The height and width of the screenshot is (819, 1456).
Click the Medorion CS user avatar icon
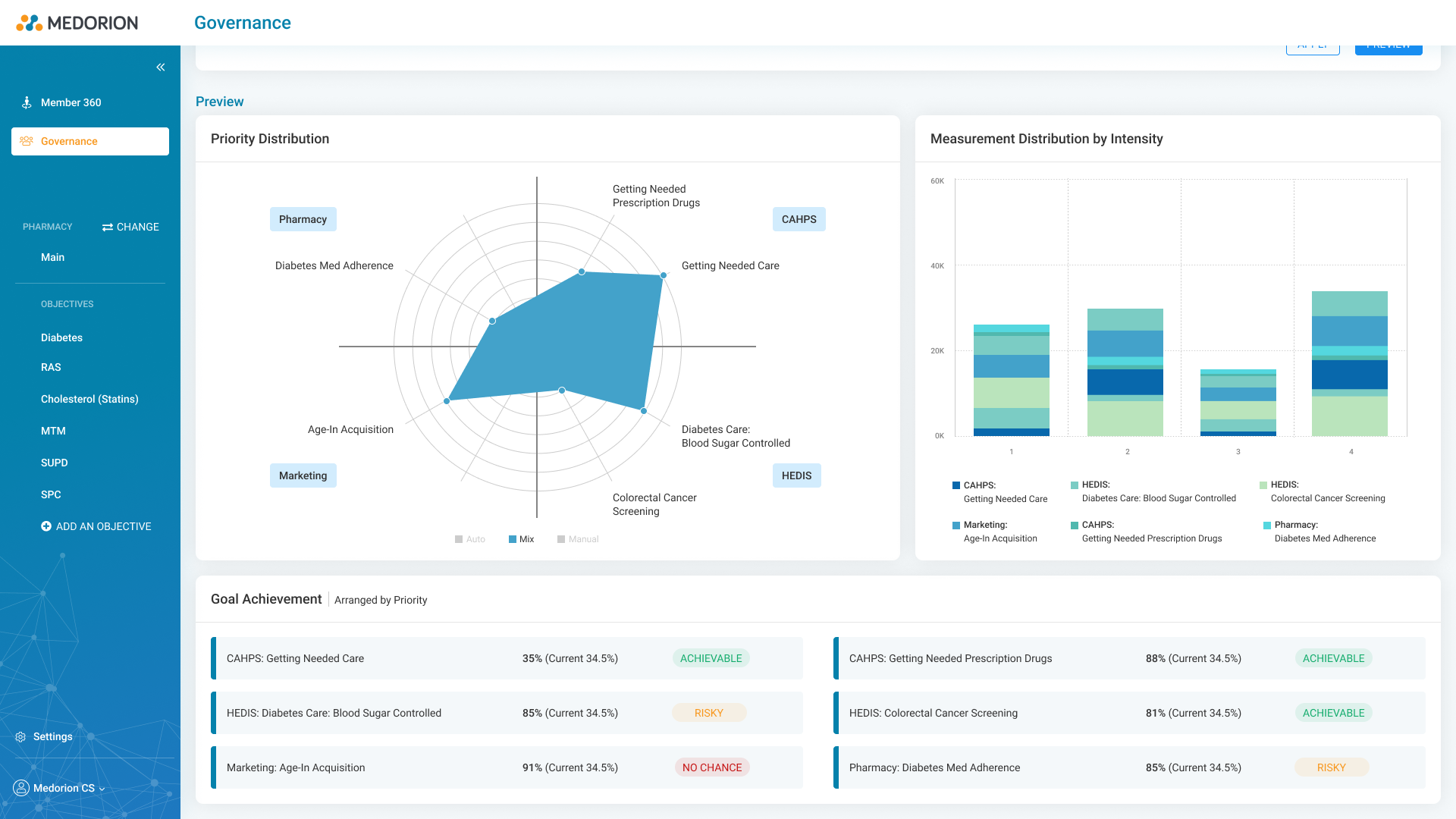[x=21, y=788]
